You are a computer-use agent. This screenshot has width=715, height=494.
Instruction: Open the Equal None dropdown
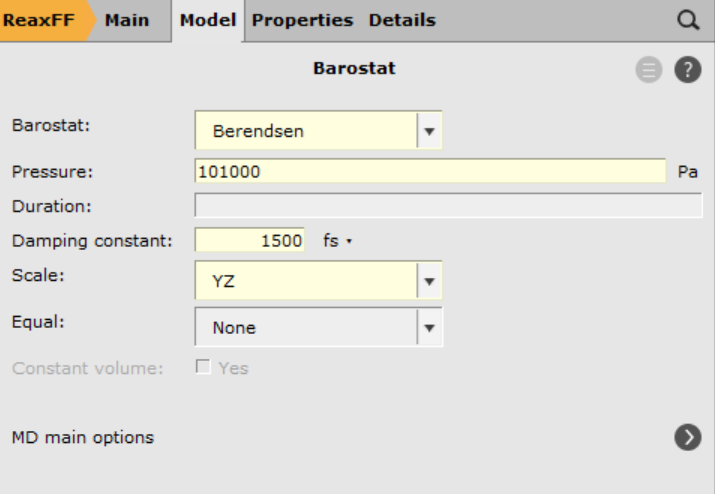tap(429, 327)
